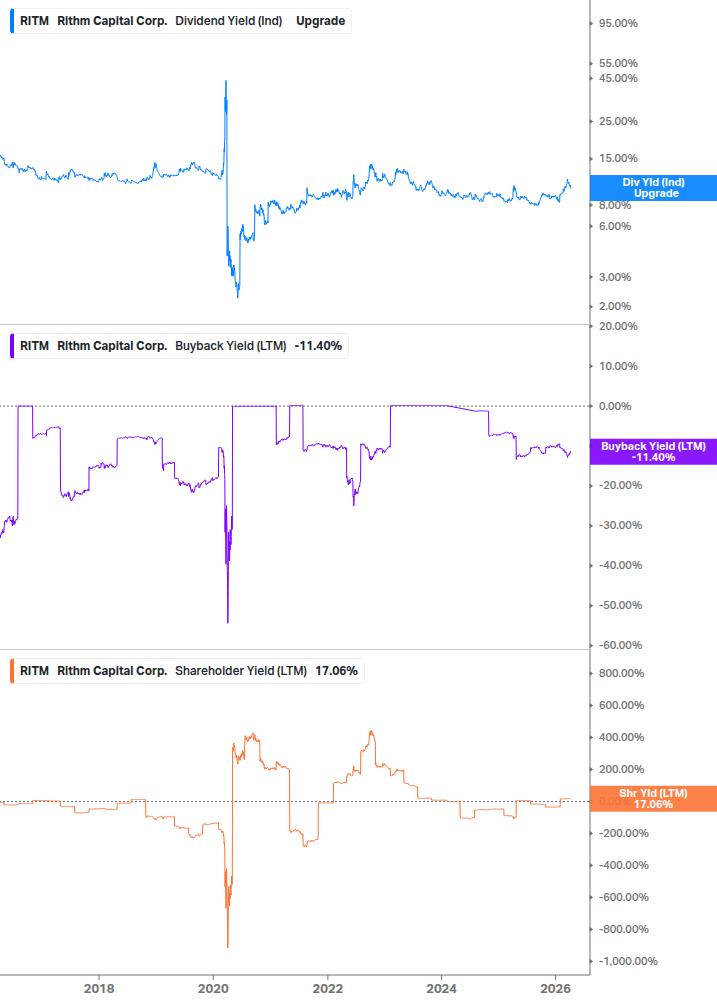The height and width of the screenshot is (1005, 717).
Task: Click the blue Div Yld (Ind) axis tag
Action: click(653, 187)
